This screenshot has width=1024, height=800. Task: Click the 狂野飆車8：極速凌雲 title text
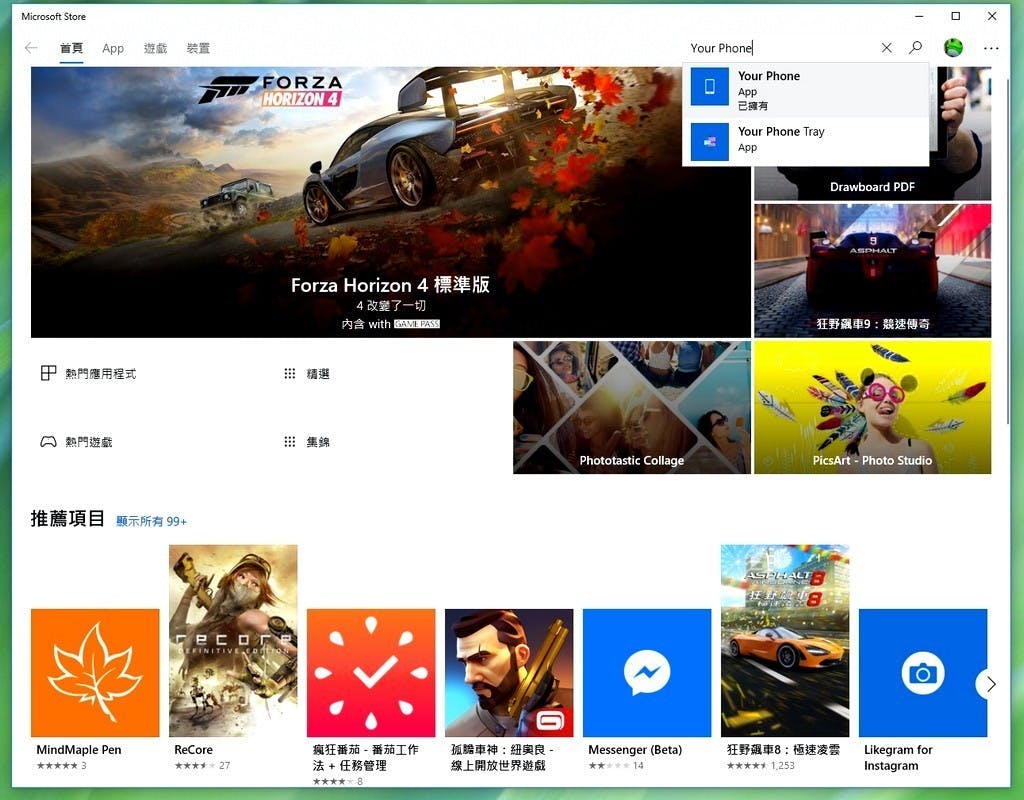(x=783, y=750)
